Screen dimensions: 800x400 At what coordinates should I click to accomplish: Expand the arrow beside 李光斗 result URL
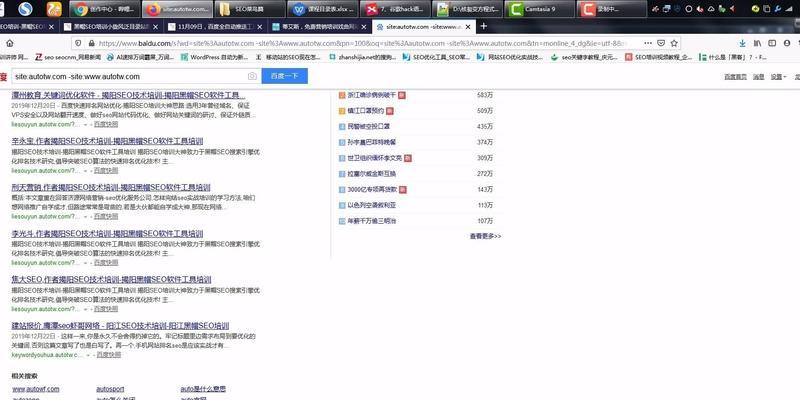[x=85, y=263]
